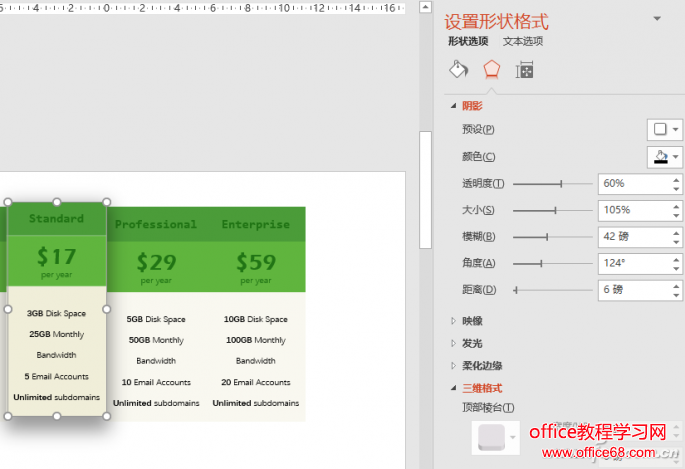Viewport: 685px width, 469px height.
Task: Click the bottom-right handle of Standard shape
Action: tap(107, 416)
